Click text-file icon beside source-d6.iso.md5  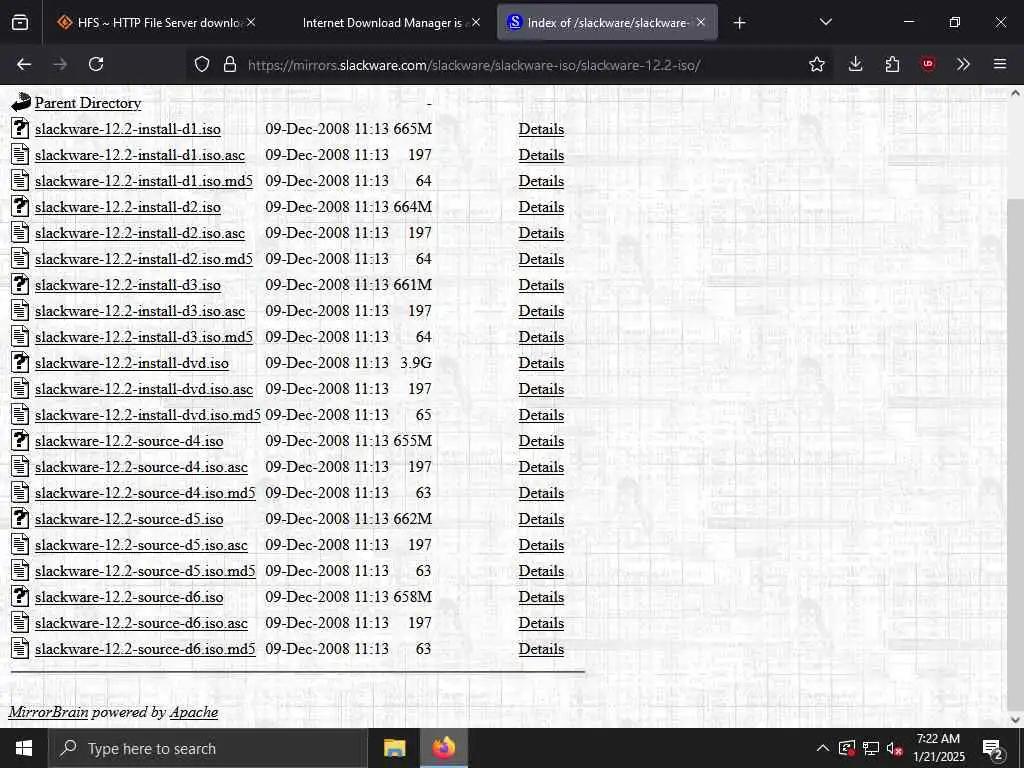[20, 648]
